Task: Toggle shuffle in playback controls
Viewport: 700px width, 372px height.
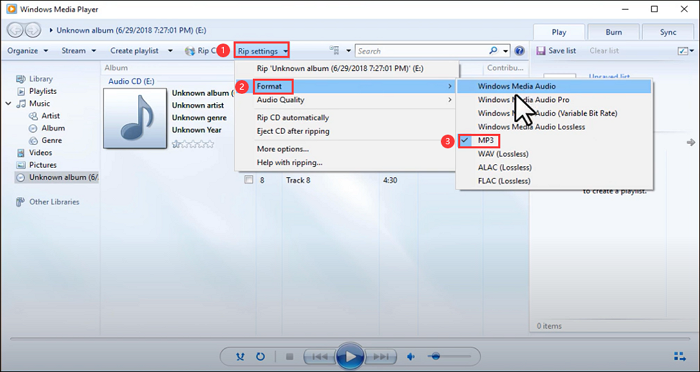Action: (241, 357)
